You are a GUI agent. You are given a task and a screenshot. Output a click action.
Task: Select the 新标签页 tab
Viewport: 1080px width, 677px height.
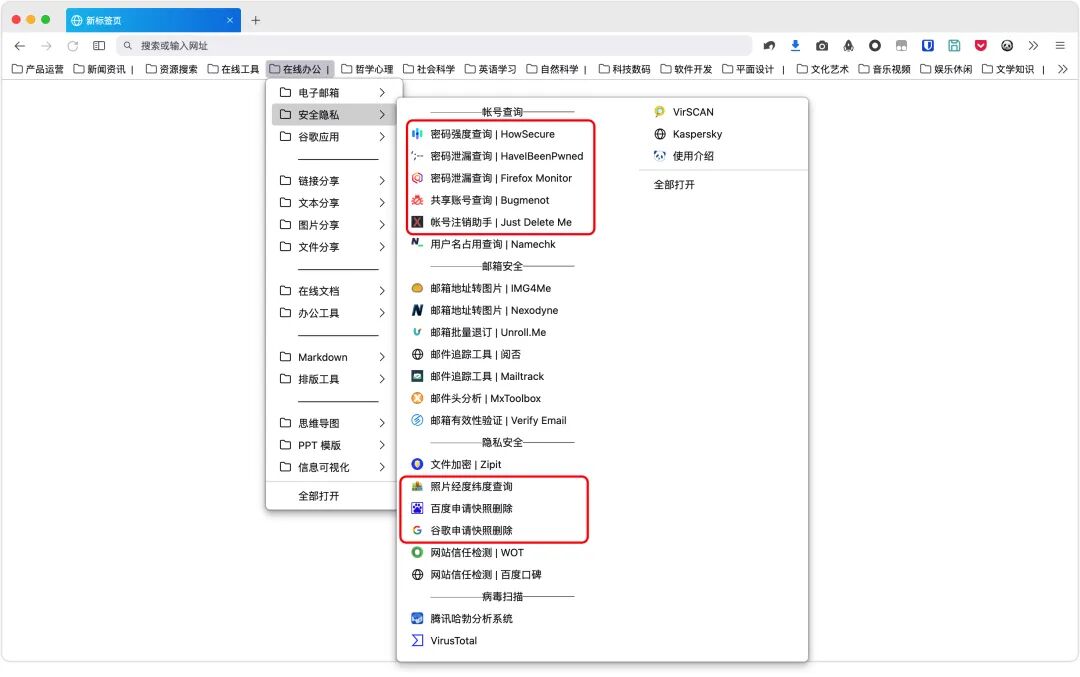pyautogui.click(x=154, y=20)
